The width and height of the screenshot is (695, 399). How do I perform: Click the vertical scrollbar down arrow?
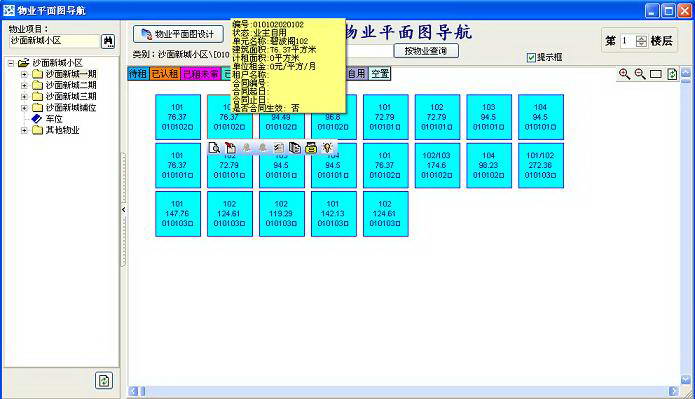tap(686, 379)
